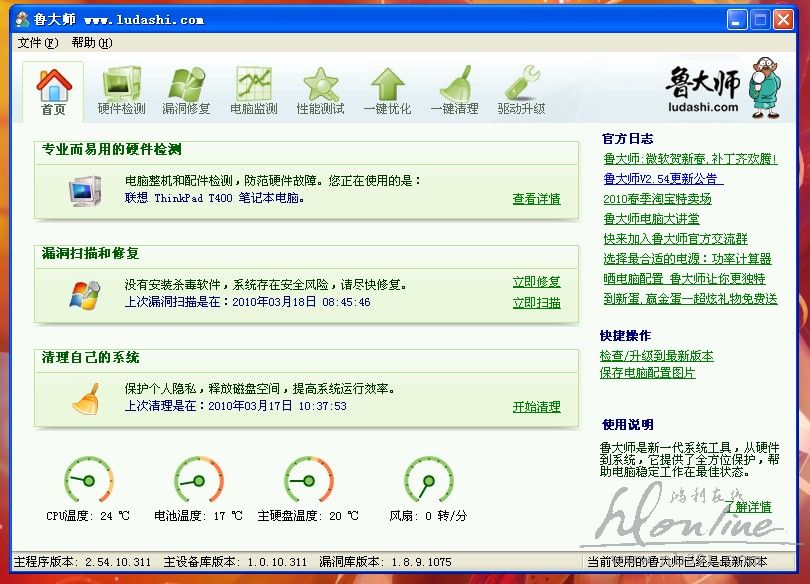The image size is (810, 584).
Task: Go to the 首页 home icon
Action: [x=54, y=90]
